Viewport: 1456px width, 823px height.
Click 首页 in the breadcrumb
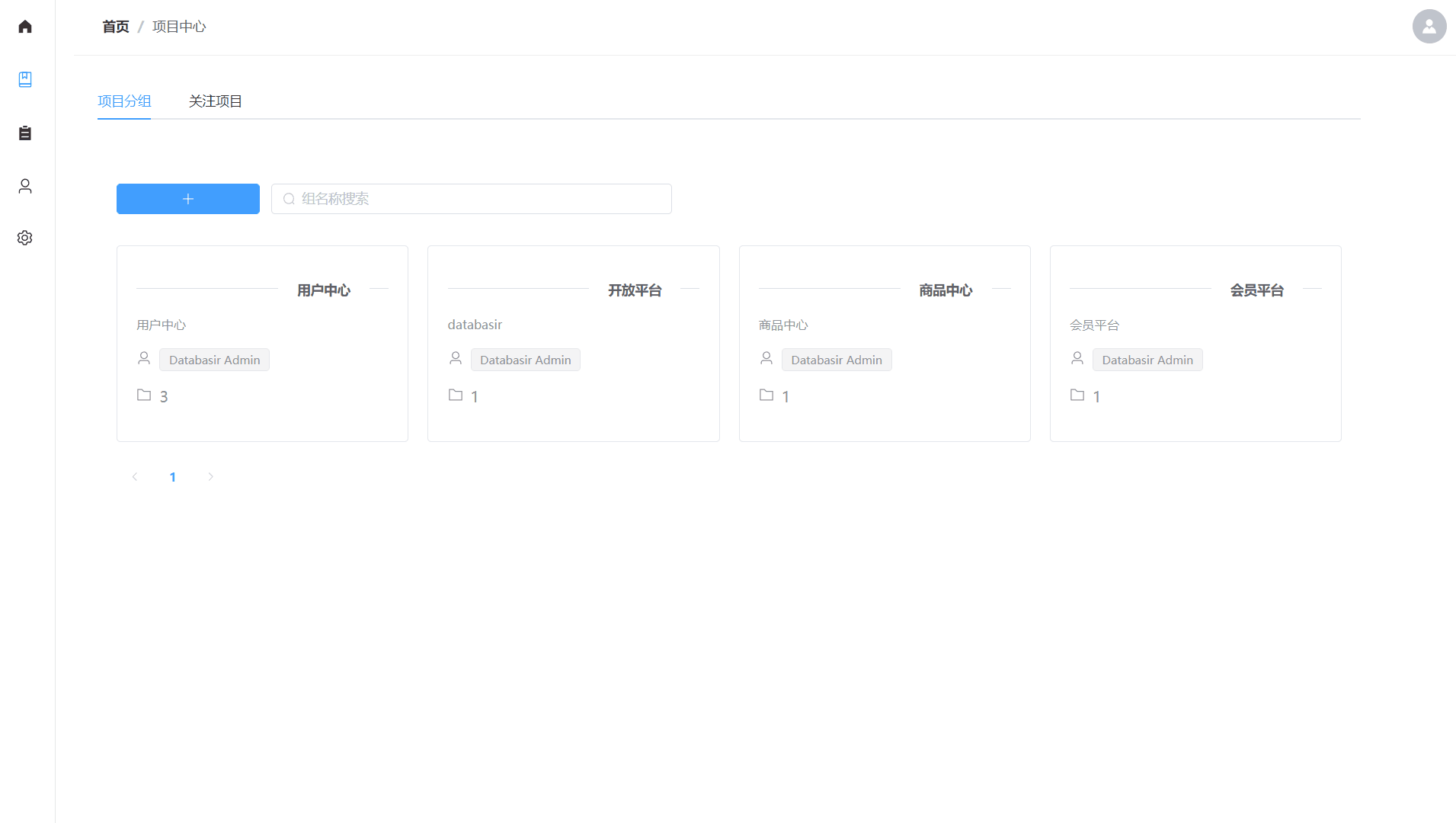pos(116,27)
